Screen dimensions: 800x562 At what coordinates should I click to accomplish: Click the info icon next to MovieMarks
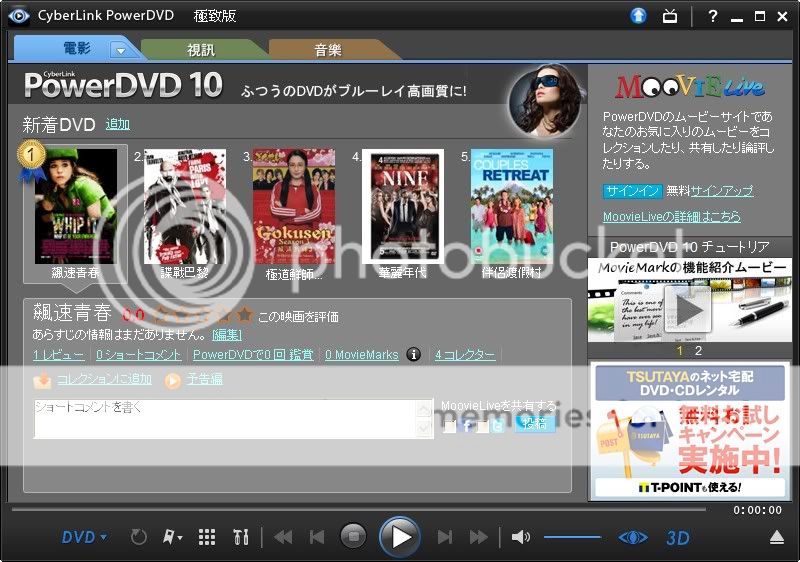[x=414, y=354]
